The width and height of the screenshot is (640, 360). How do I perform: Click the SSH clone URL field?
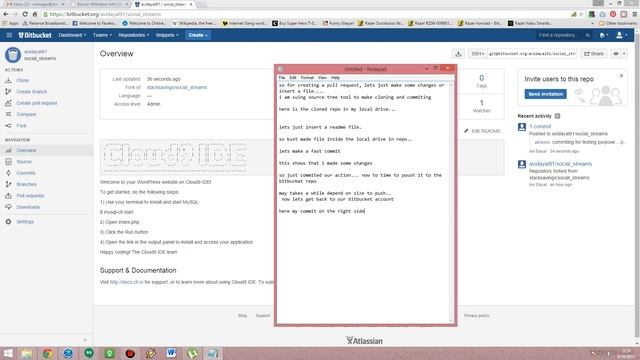pyautogui.click(x=532, y=53)
